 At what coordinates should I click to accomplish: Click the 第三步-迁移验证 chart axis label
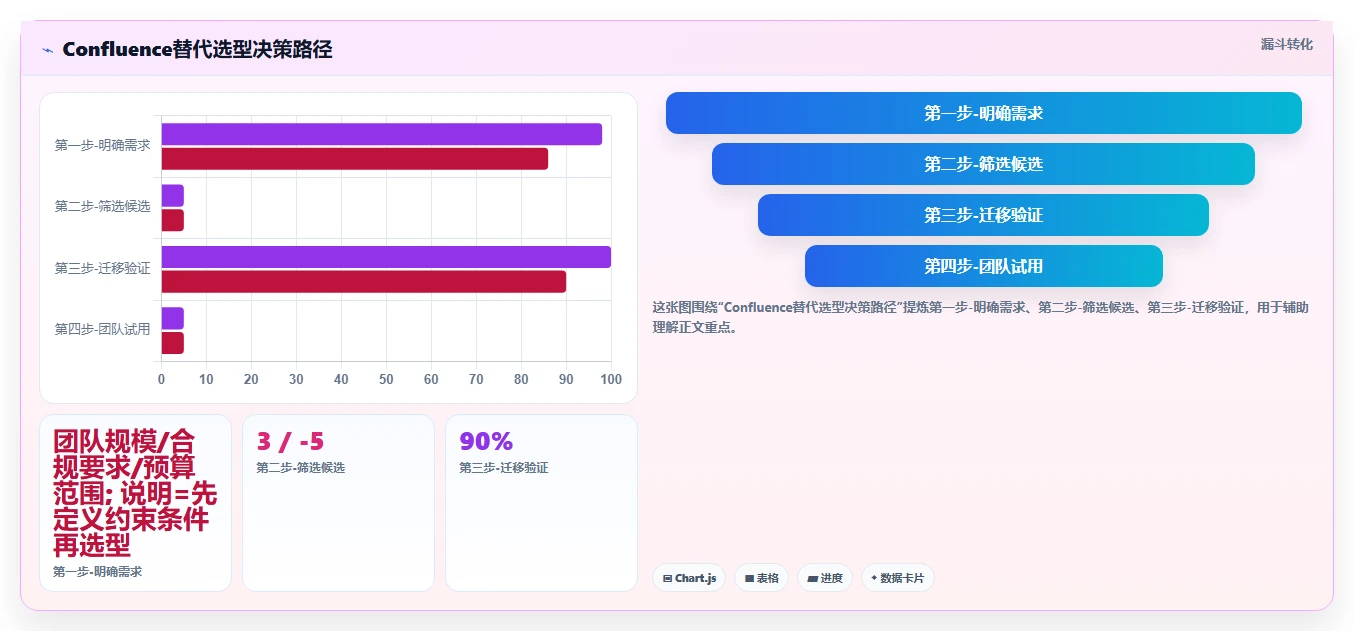[x=102, y=268]
